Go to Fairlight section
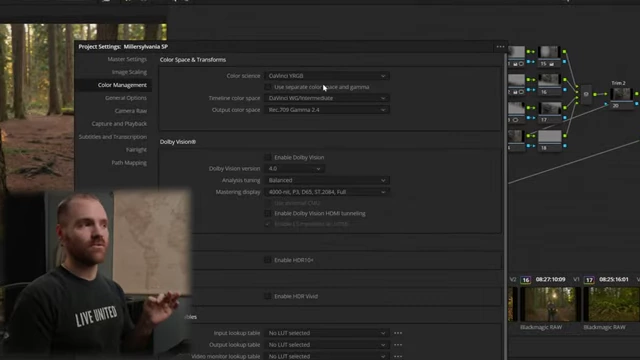 pyautogui.click(x=136, y=150)
